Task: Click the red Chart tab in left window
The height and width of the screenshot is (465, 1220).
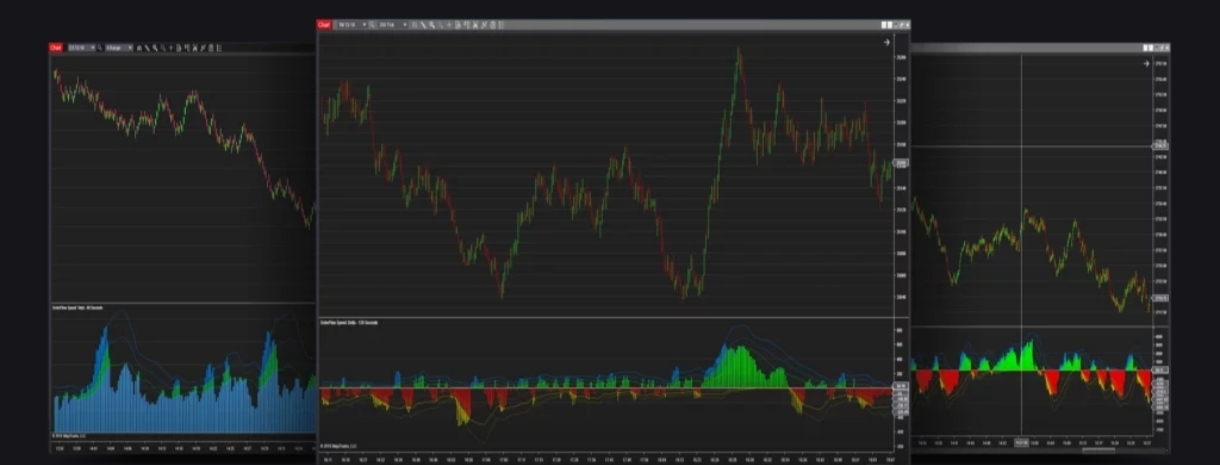Action: point(57,48)
